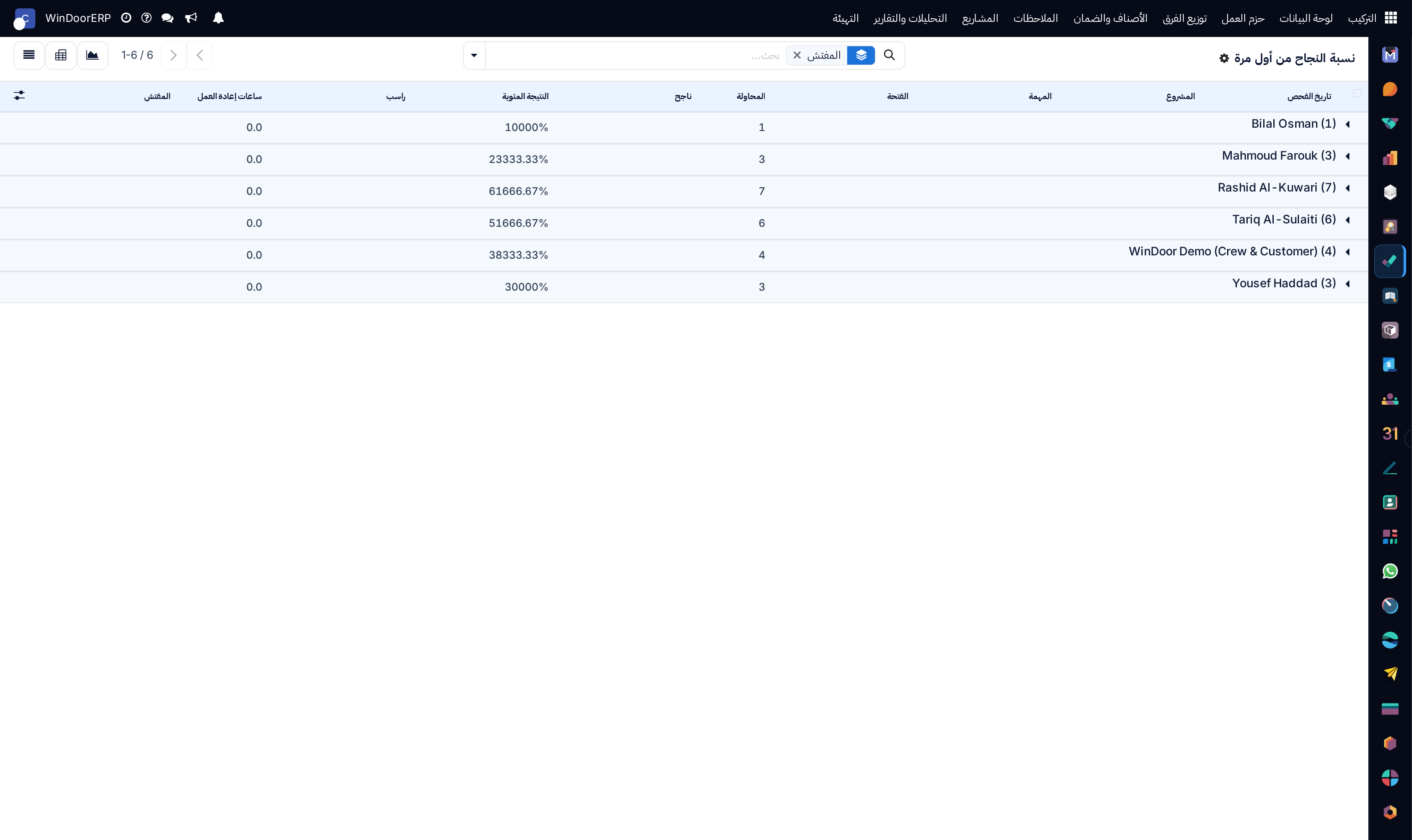This screenshot has height=840, width=1412.
Task: Sort by تاريخ الفحص column header
Action: pyautogui.click(x=1309, y=96)
